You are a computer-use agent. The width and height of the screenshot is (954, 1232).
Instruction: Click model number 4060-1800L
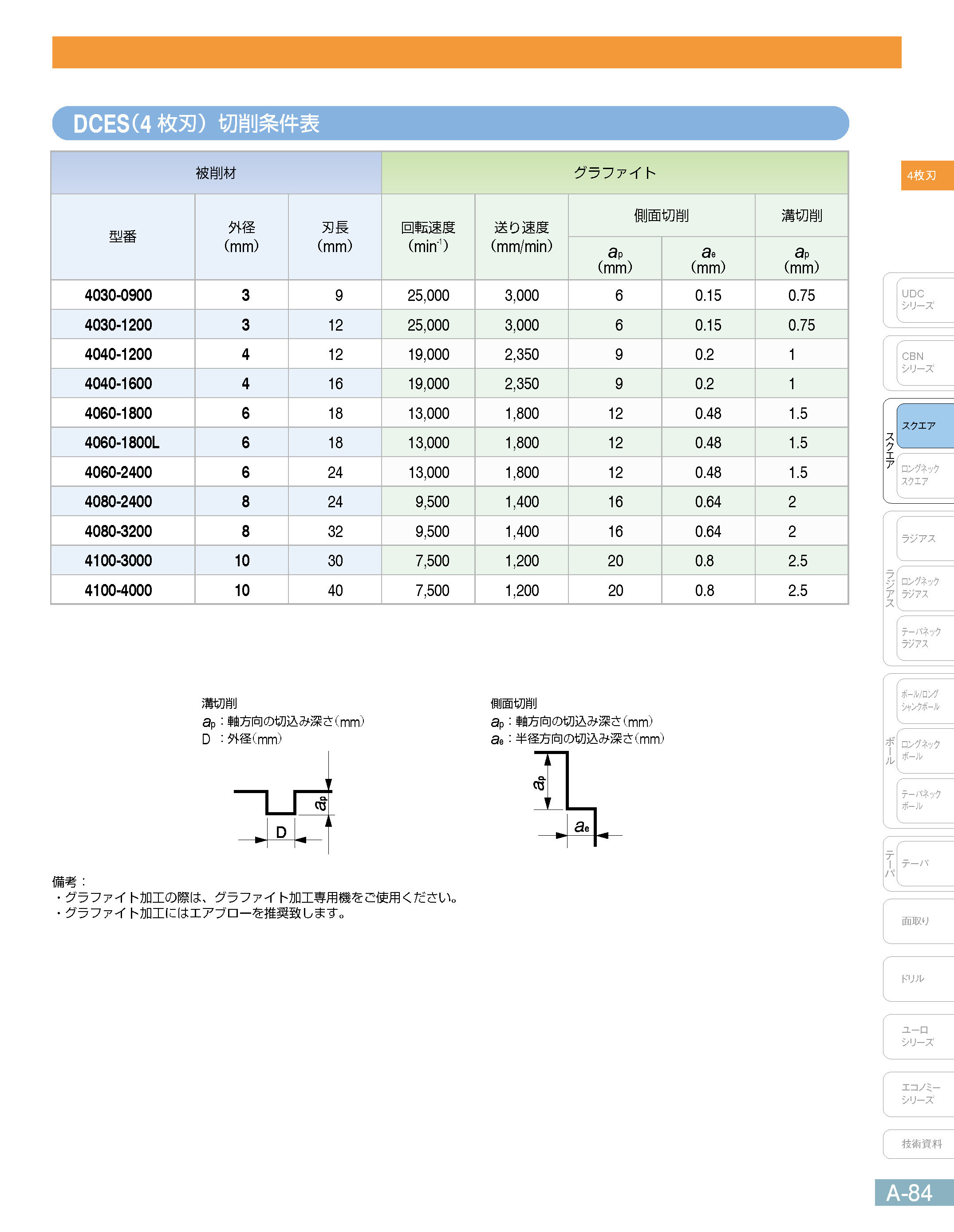click(x=122, y=443)
